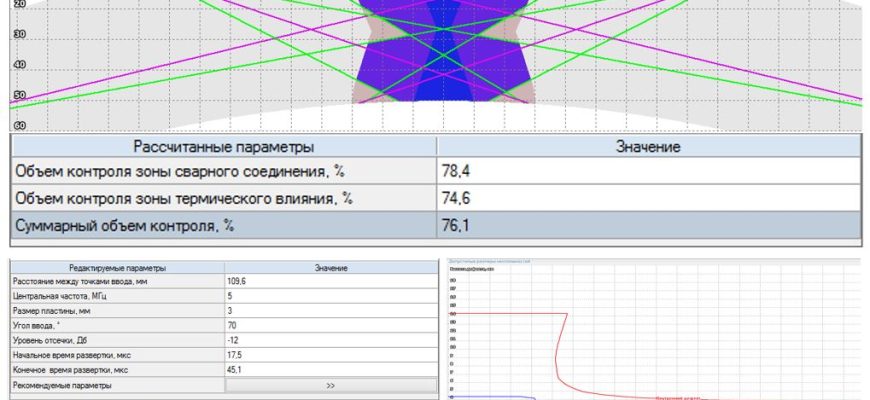Edit the input angle value 70
This screenshot has height=400, width=870.
[331, 326]
